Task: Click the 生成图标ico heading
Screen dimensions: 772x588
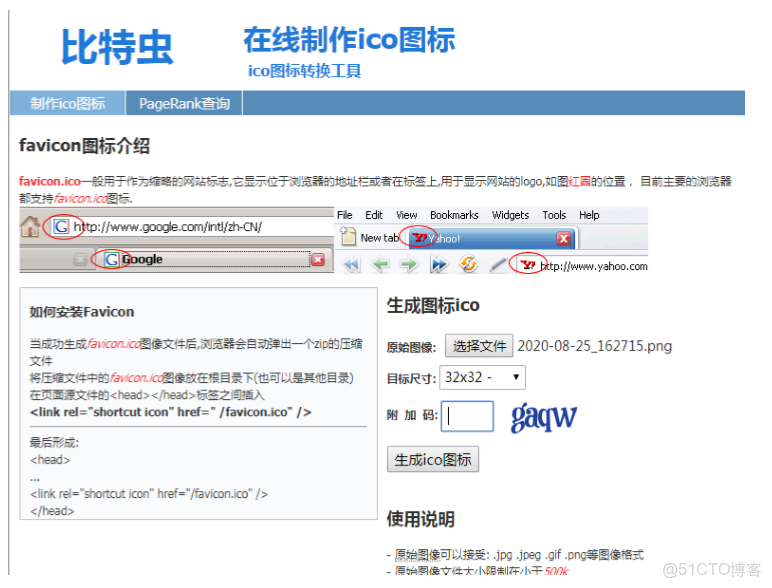Action: tap(433, 305)
